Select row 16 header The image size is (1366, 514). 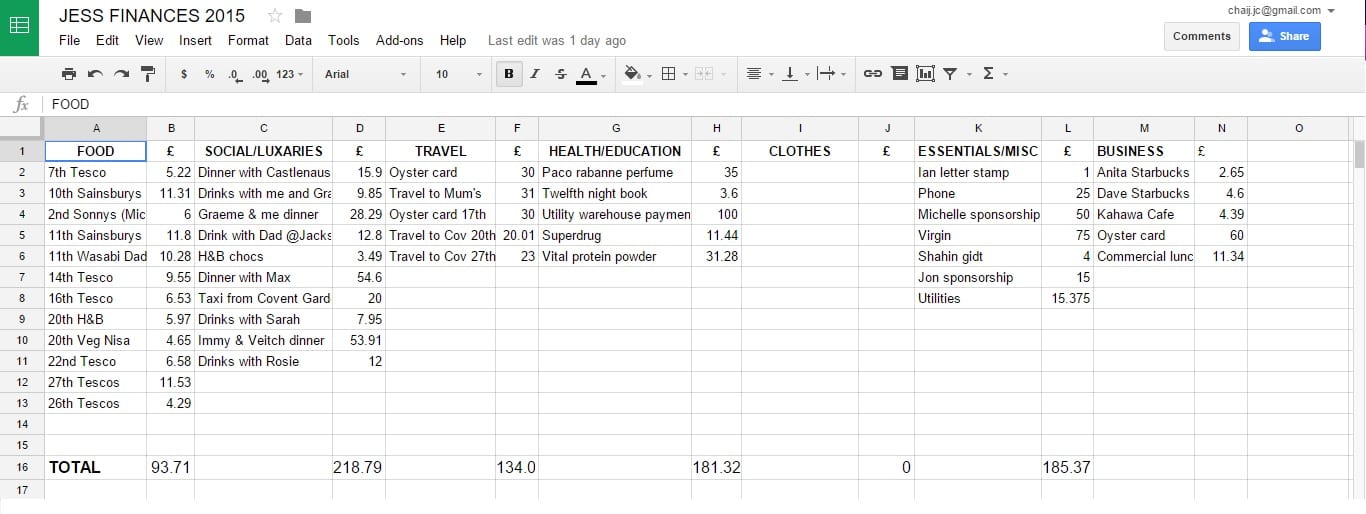(x=21, y=467)
